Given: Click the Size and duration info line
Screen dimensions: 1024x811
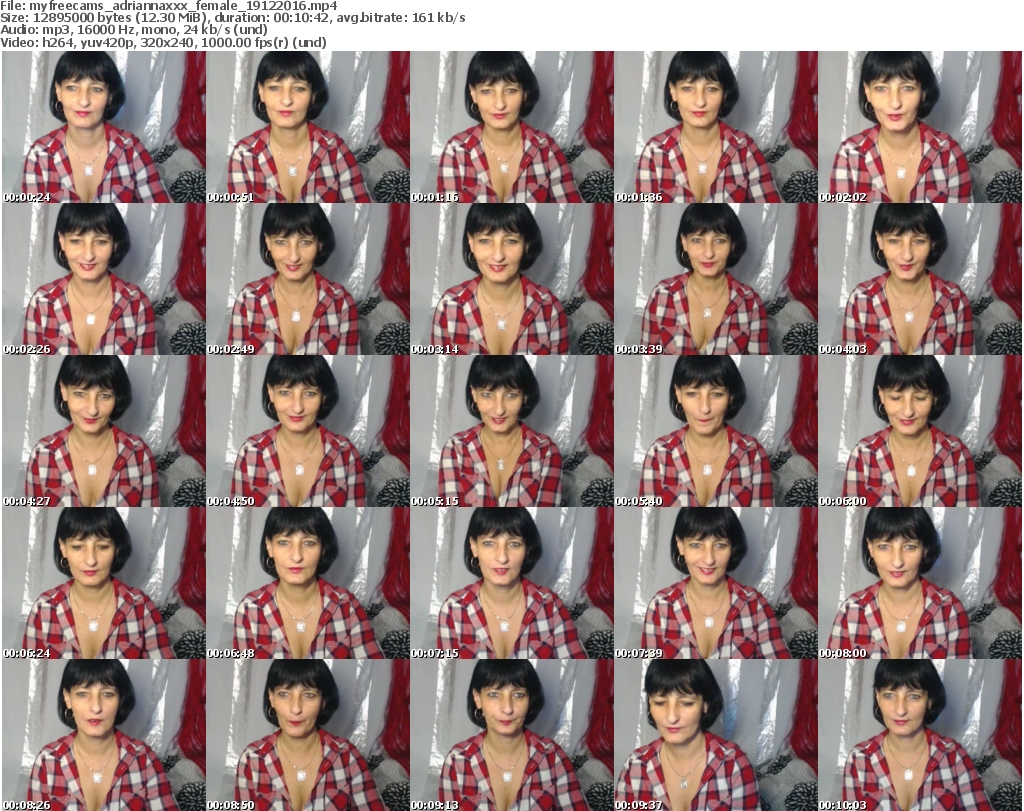Looking at the screenshot, I should click(233, 18).
